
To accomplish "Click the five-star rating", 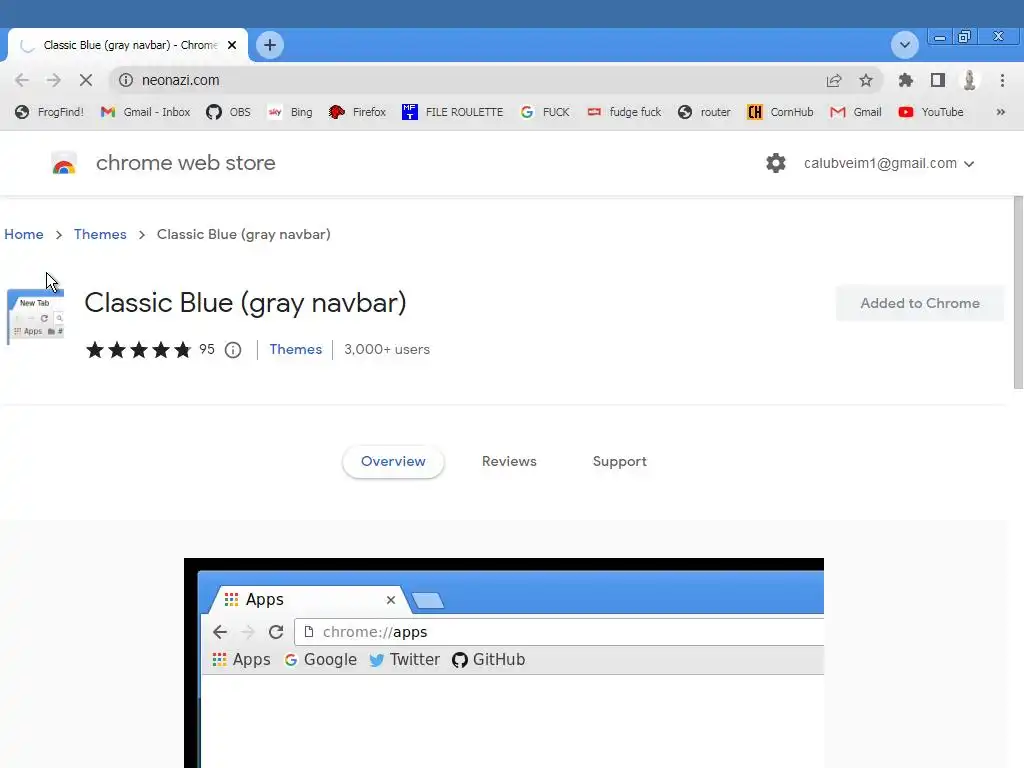I will click(138, 350).
